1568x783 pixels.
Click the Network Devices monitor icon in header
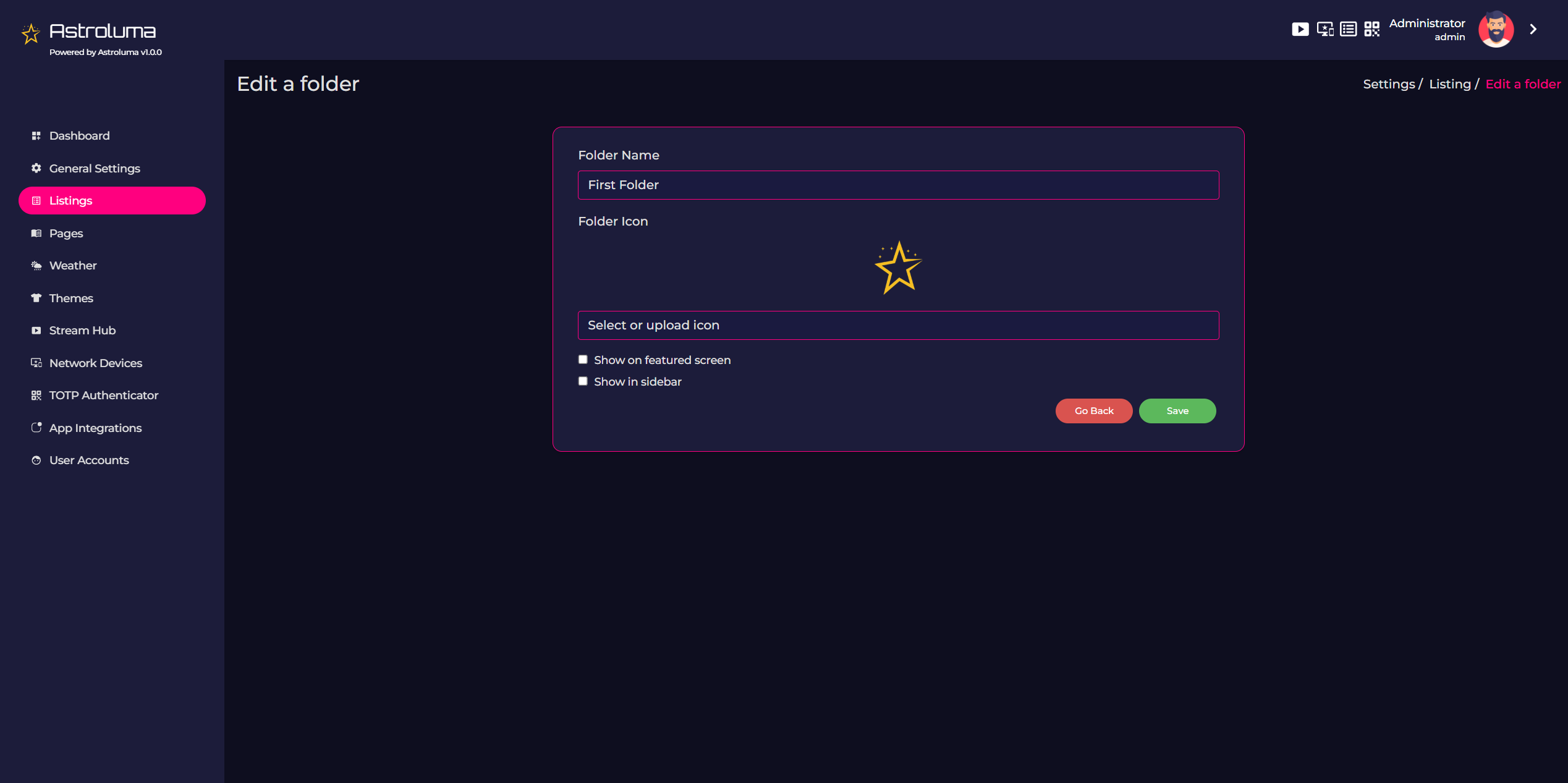pyautogui.click(x=1324, y=29)
